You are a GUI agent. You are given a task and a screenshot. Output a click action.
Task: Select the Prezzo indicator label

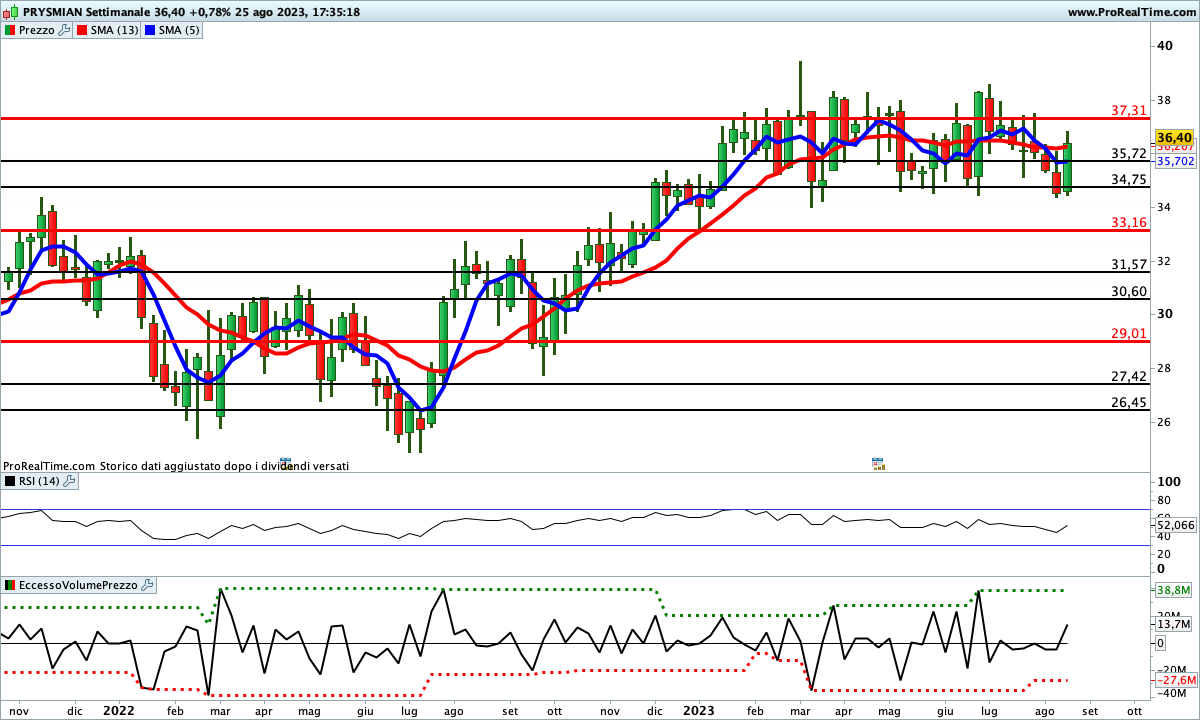(x=37, y=30)
